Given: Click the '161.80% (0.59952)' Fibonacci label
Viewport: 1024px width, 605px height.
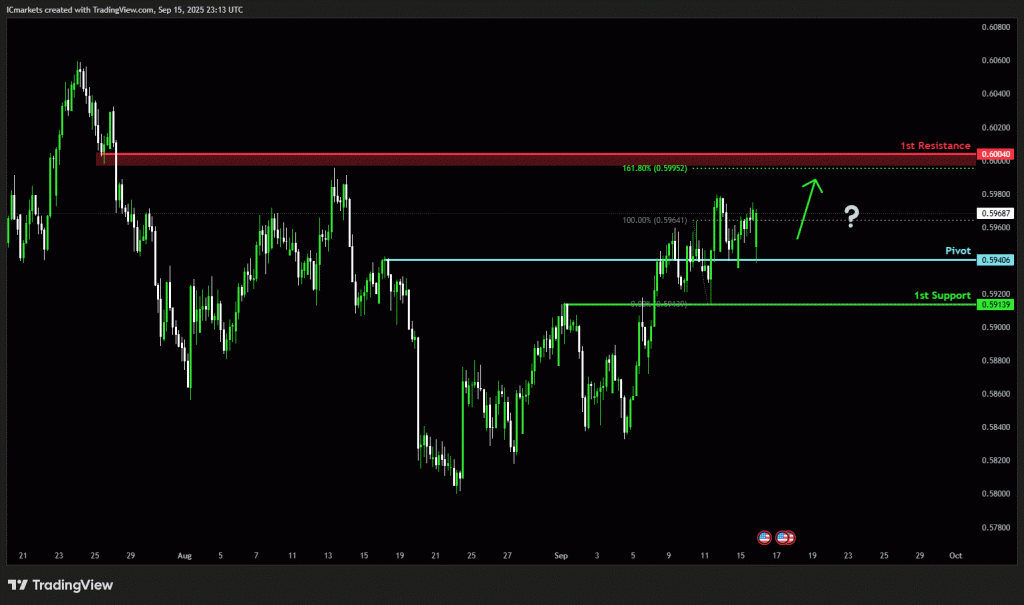Looking at the screenshot, I should point(654,169).
